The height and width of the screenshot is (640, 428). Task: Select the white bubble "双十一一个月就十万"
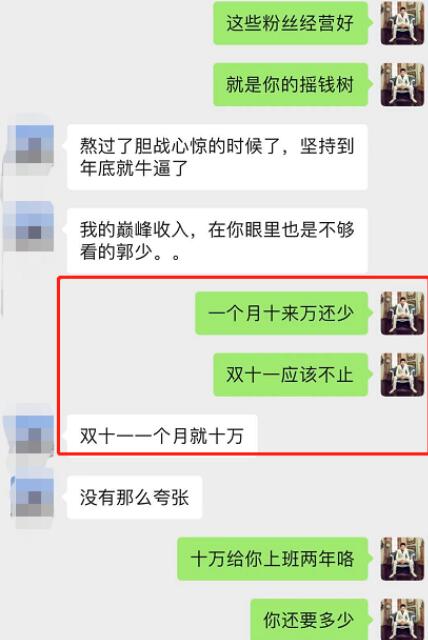tap(160, 435)
